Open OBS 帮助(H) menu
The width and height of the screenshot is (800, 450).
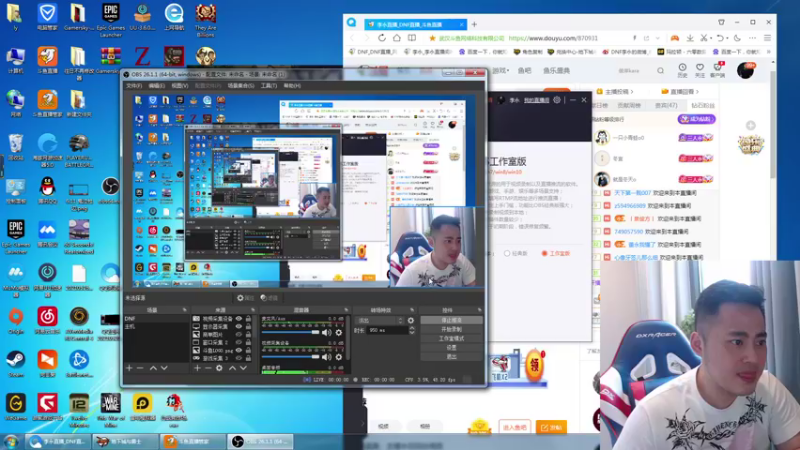[x=292, y=86]
